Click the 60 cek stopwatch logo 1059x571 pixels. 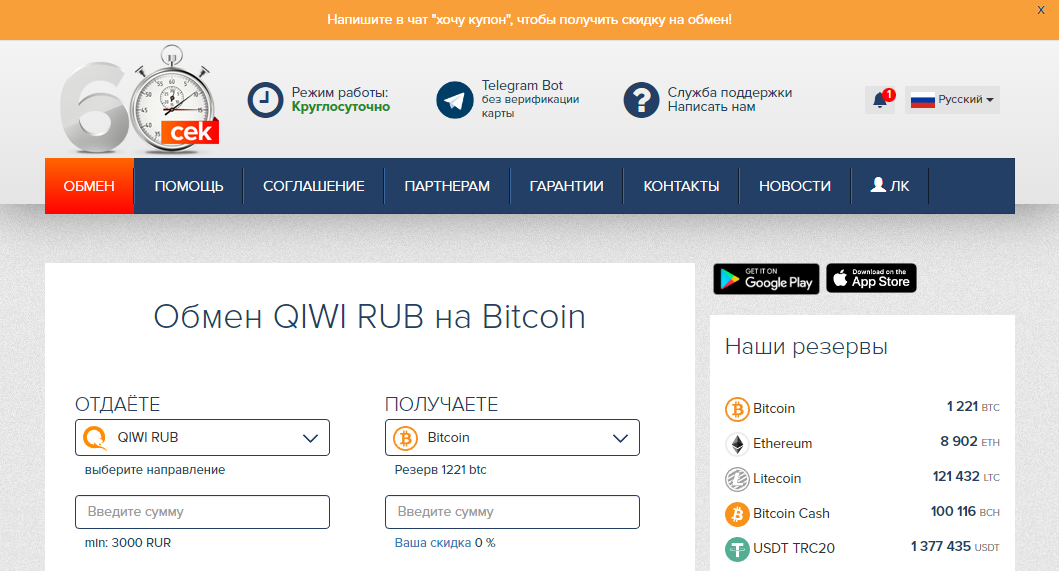coord(138,101)
